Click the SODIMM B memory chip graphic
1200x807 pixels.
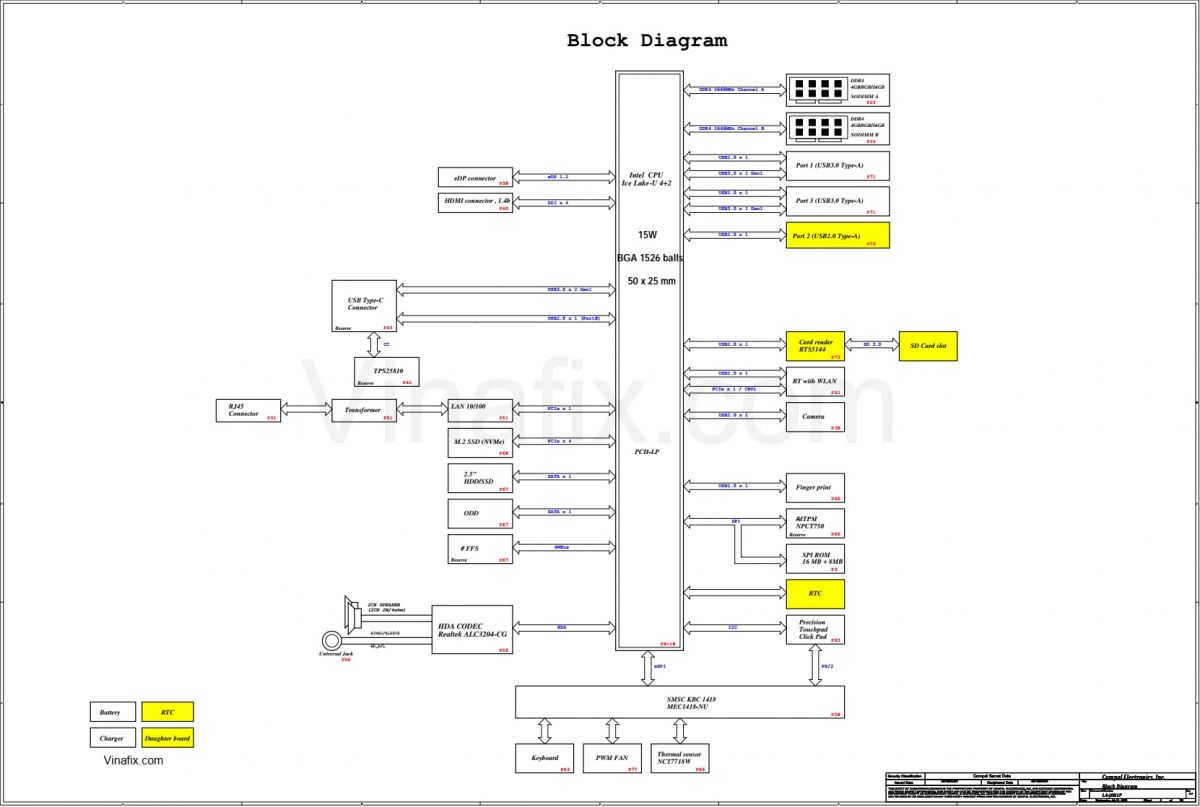click(817, 128)
